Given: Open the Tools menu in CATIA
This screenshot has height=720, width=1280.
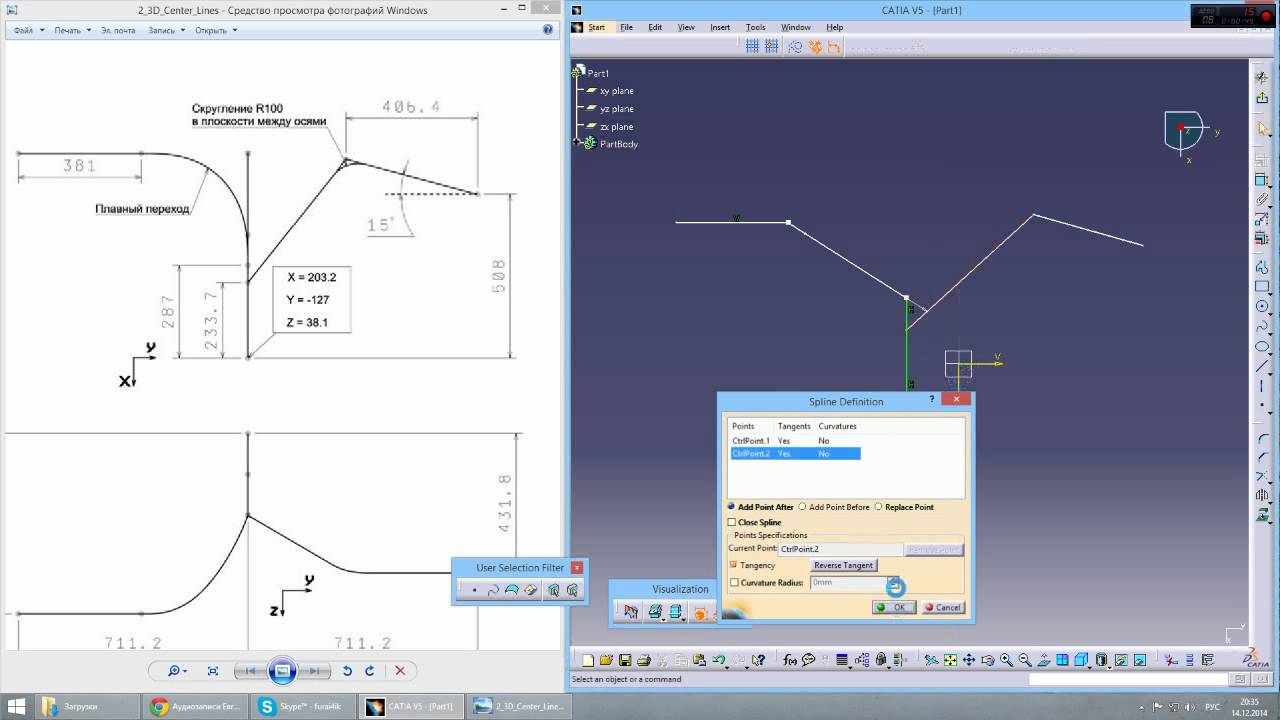Looking at the screenshot, I should coord(755,27).
